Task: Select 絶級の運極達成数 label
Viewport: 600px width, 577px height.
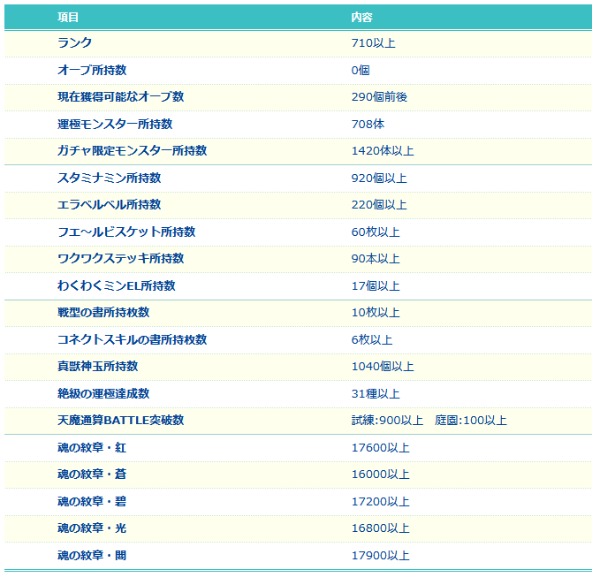Action: pos(103,394)
